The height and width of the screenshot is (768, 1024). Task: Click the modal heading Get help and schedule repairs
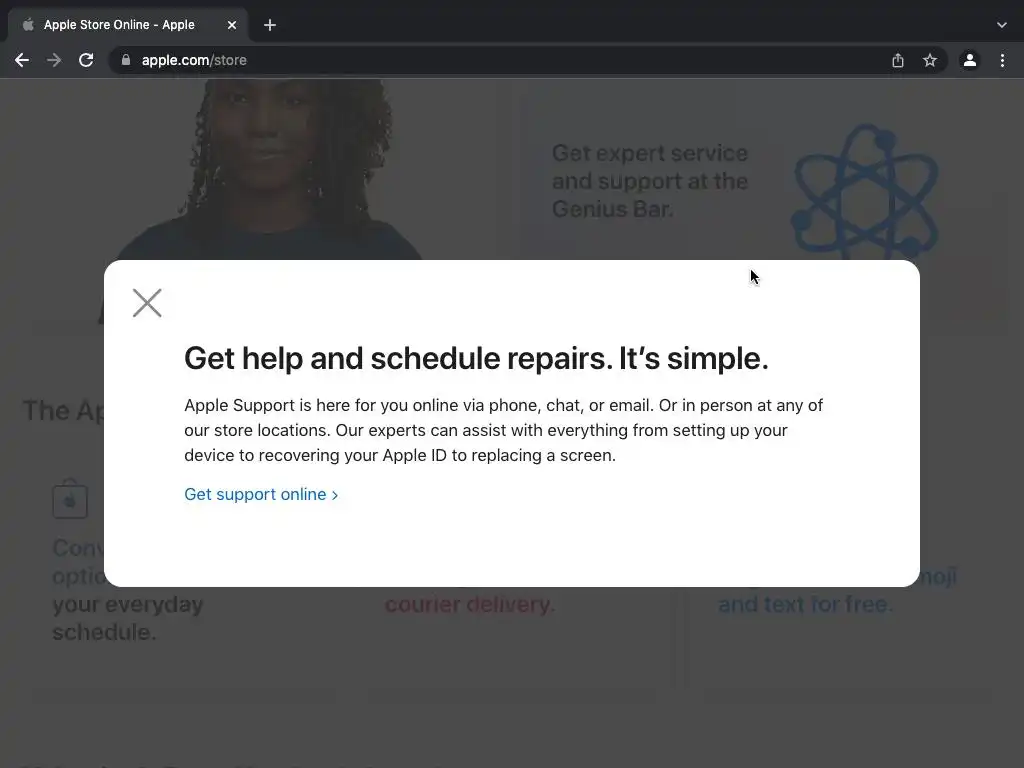pos(476,358)
